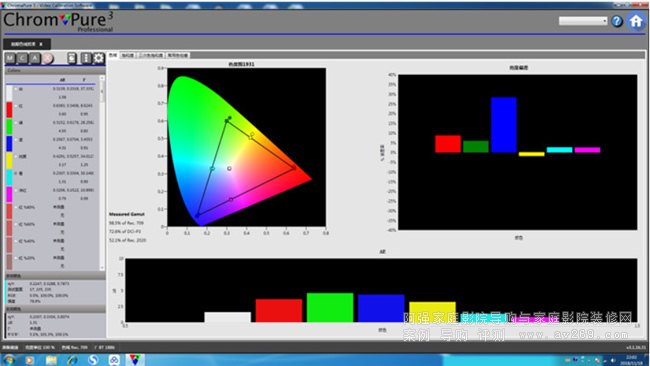This screenshot has width=650, height=366.
Task: Open the fourth chart tab
Action: pyautogui.click(x=178, y=55)
